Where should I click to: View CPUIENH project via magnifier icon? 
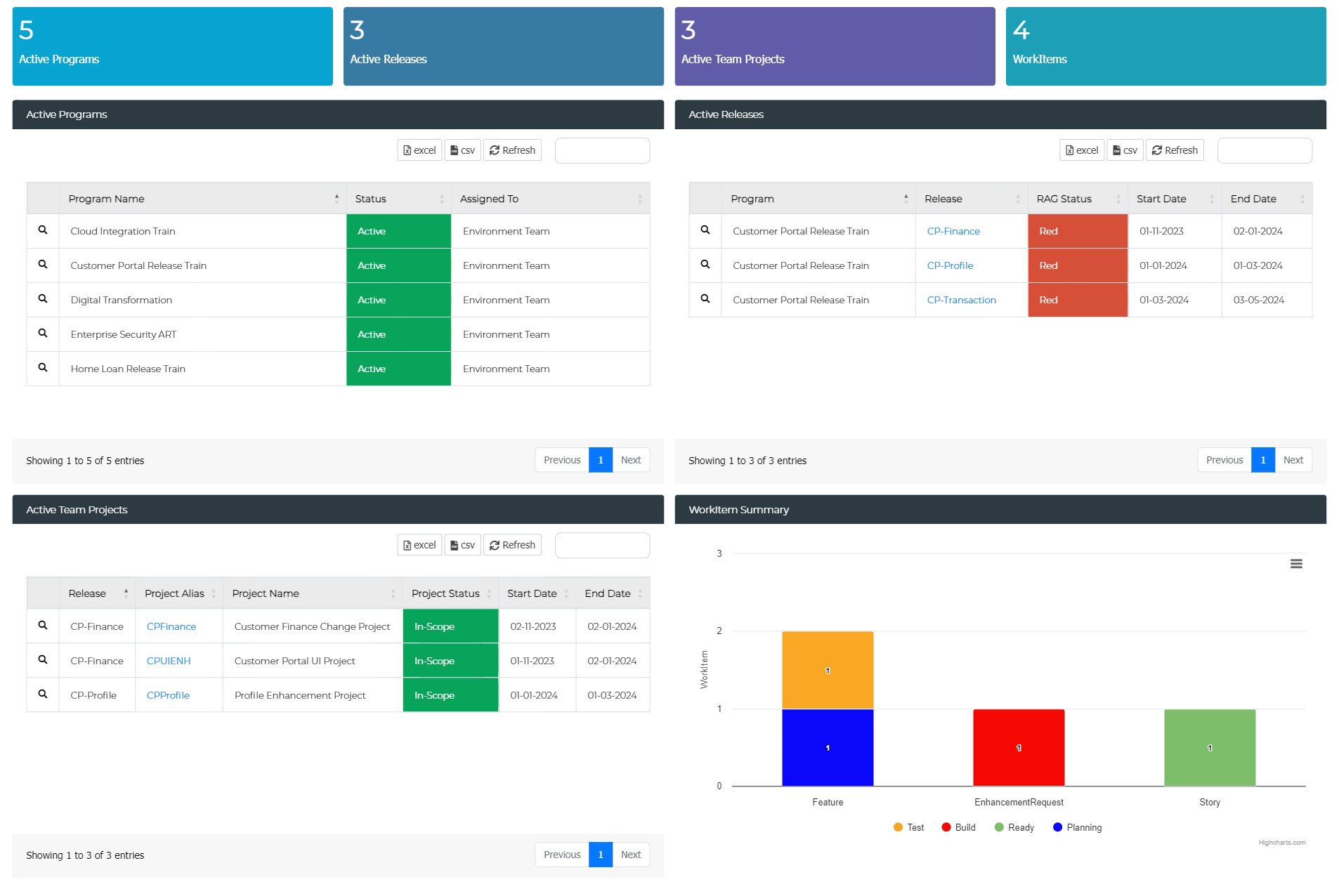tap(43, 660)
